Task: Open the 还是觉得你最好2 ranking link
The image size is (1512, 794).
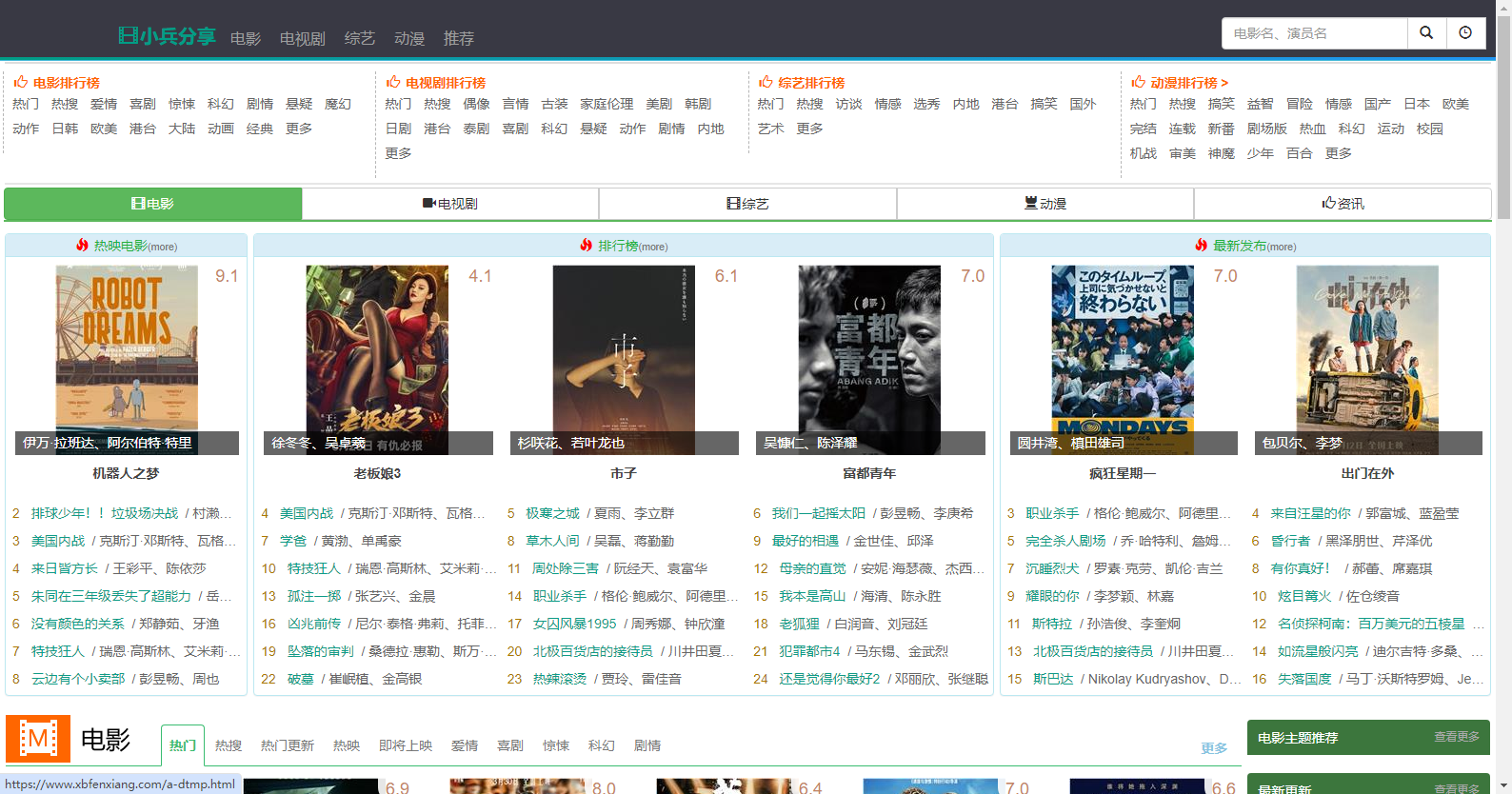Action: point(829,679)
